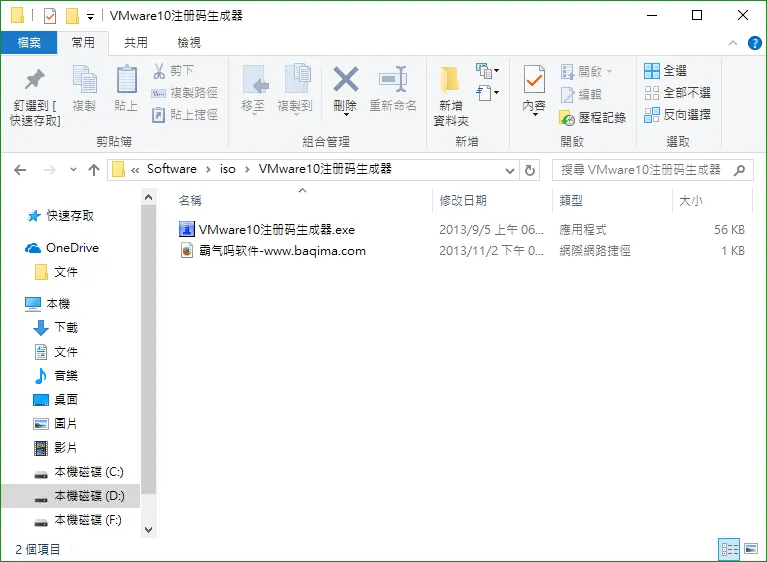767x562 pixels.
Task: Open the recent locations dropdown arrow
Action: (x=73, y=170)
